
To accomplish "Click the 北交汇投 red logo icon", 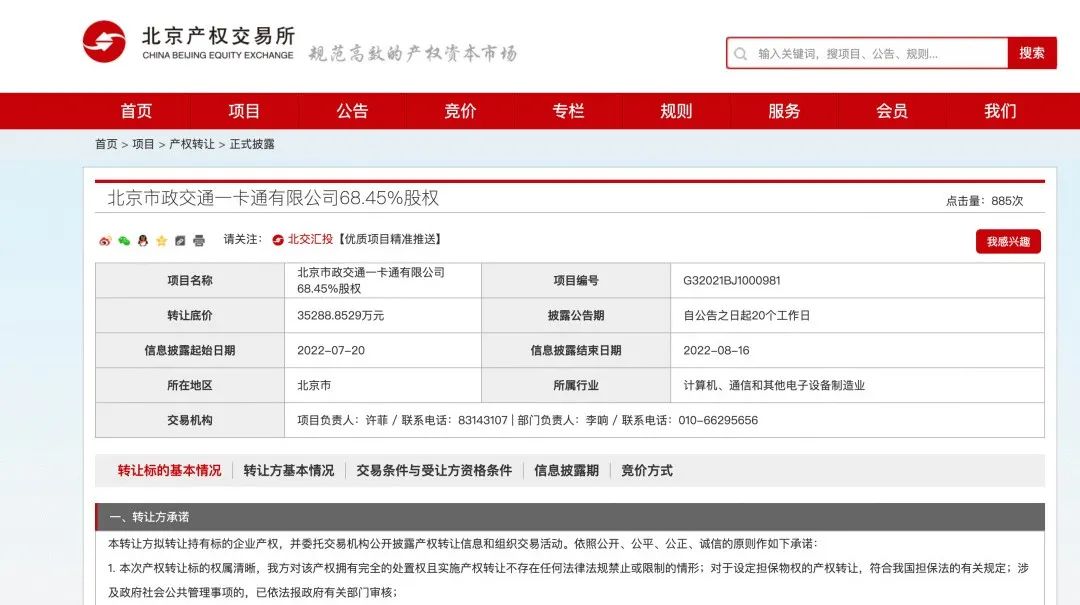I will 278,240.
